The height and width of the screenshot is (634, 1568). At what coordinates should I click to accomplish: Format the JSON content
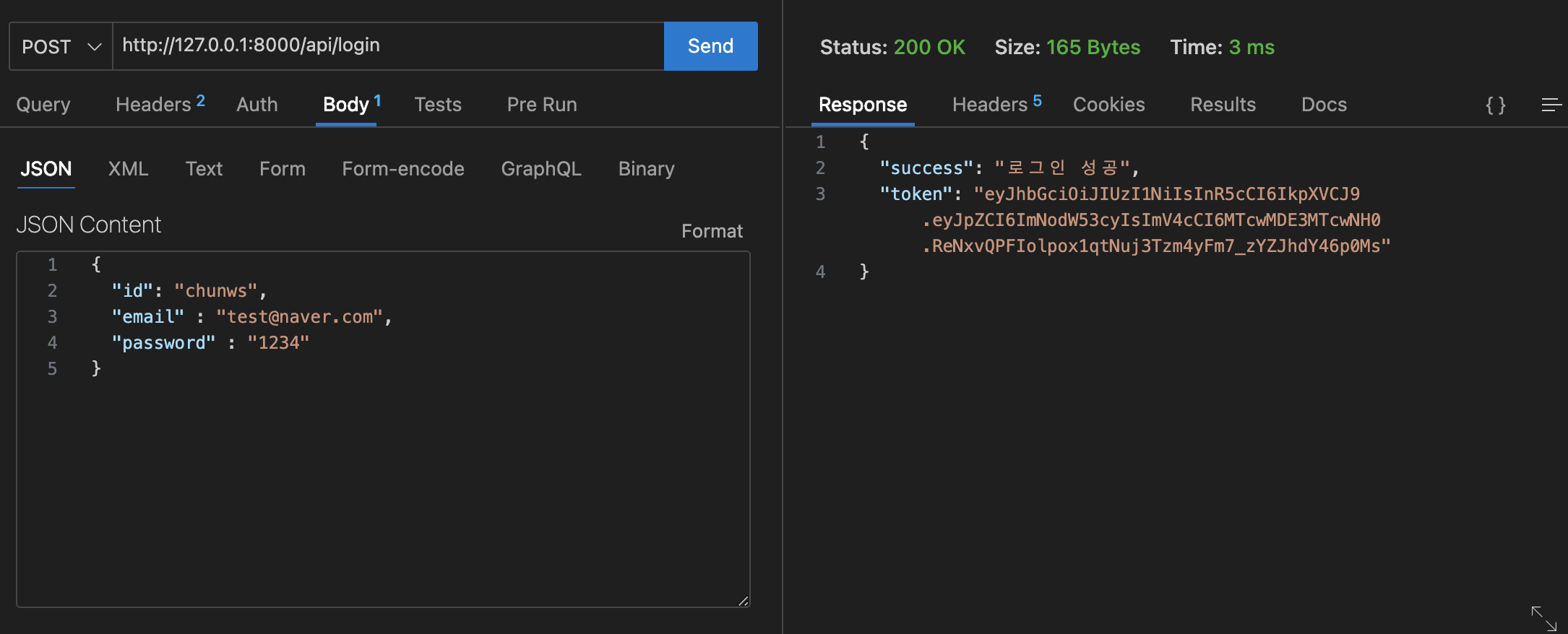point(712,231)
